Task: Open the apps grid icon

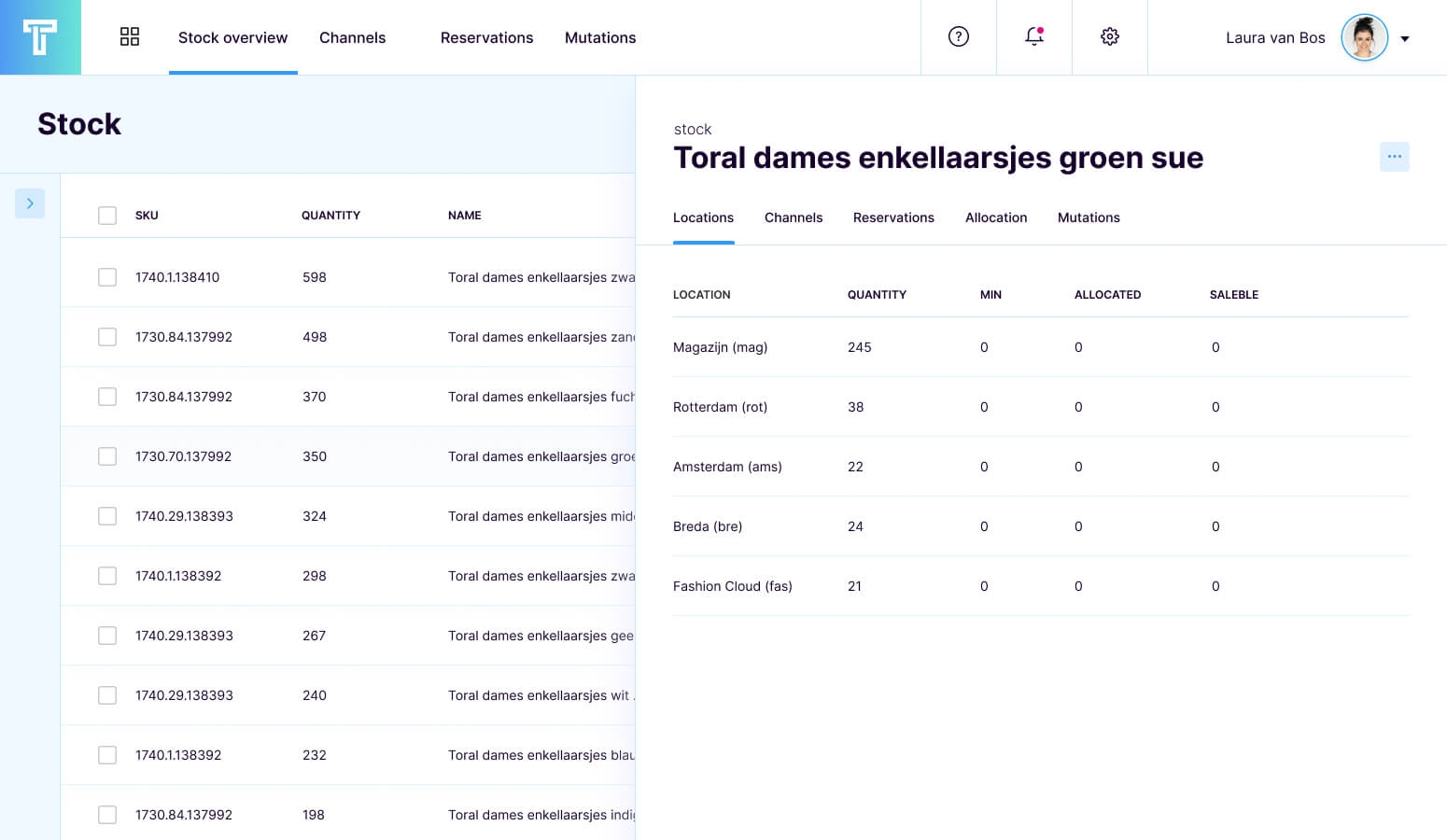Action: [x=130, y=37]
